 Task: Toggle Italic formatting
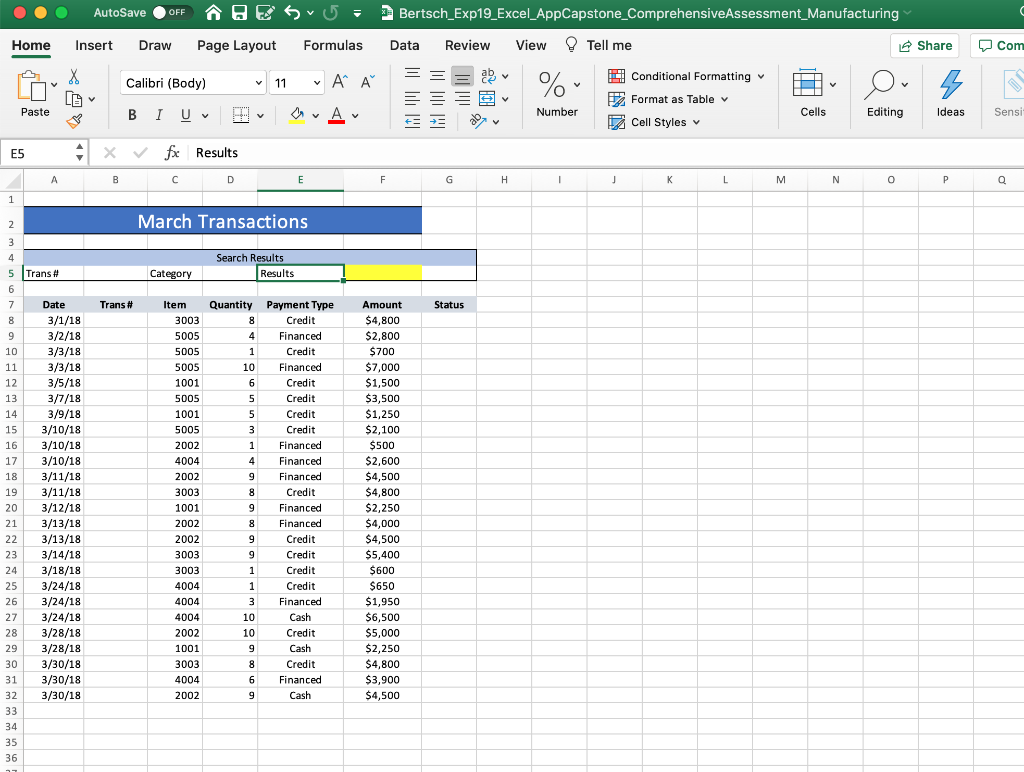158,115
